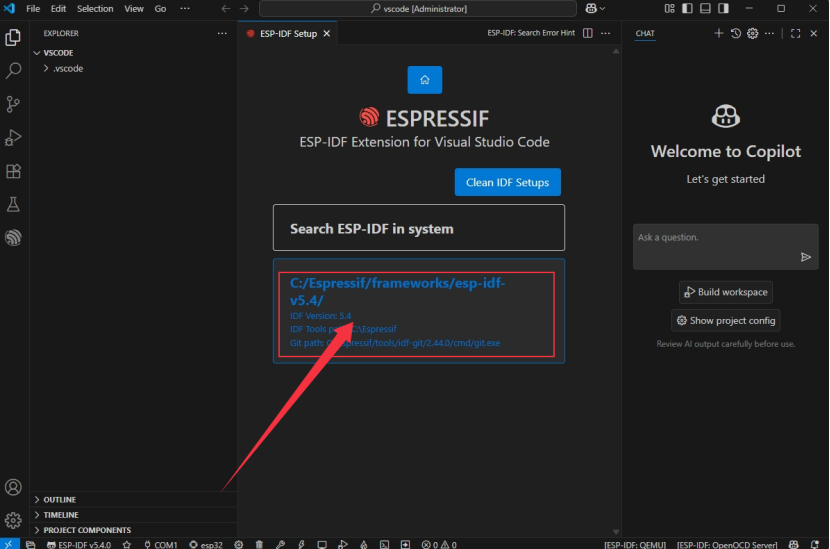Toggle Secondary Side Bar visibility
Viewport: 830px width, 549px height.
click(723, 8)
